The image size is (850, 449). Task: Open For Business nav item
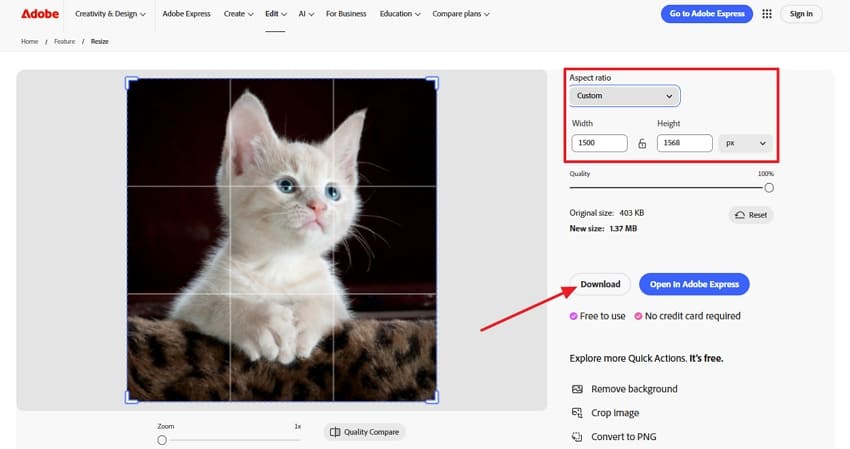(x=346, y=14)
